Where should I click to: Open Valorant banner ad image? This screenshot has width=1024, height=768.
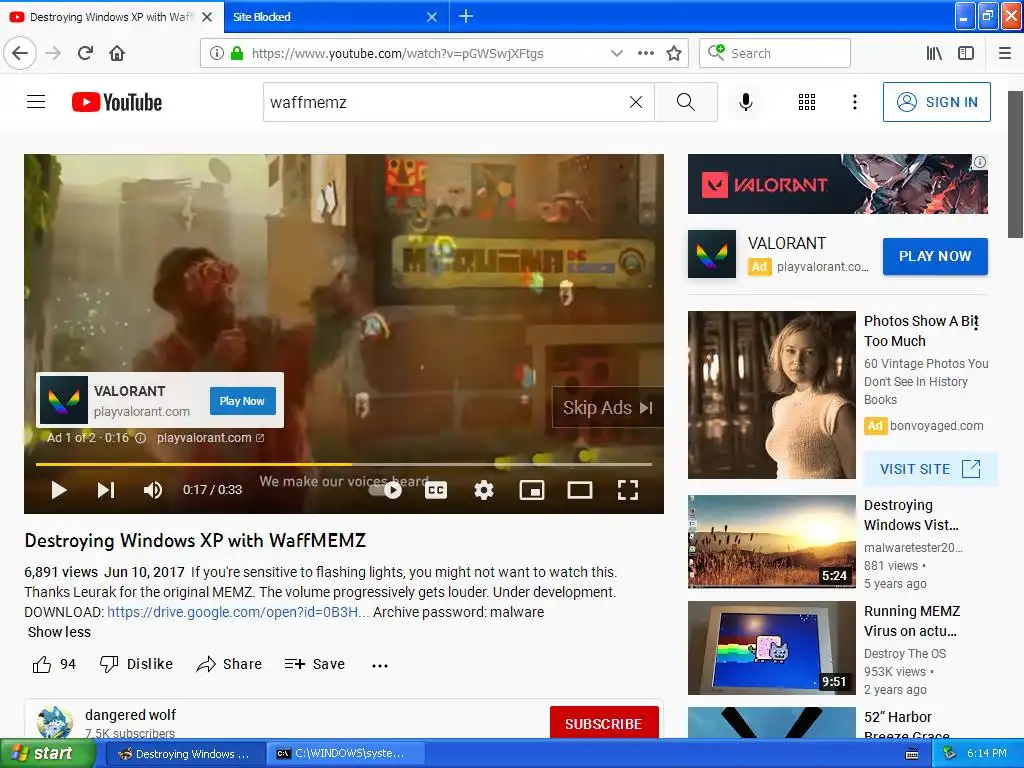[x=837, y=184]
